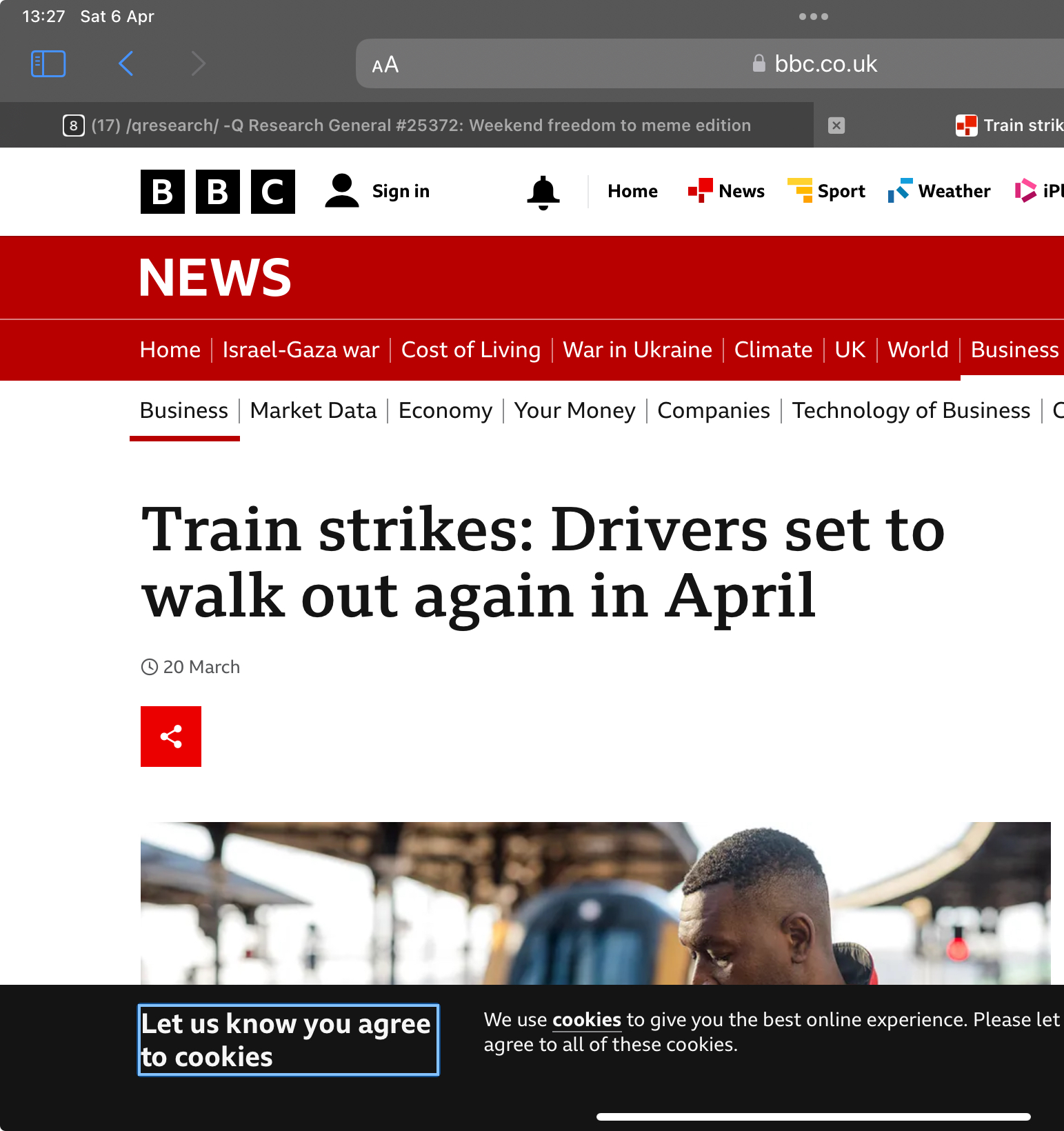
Task: Open the Your Money sub-section
Action: (574, 410)
